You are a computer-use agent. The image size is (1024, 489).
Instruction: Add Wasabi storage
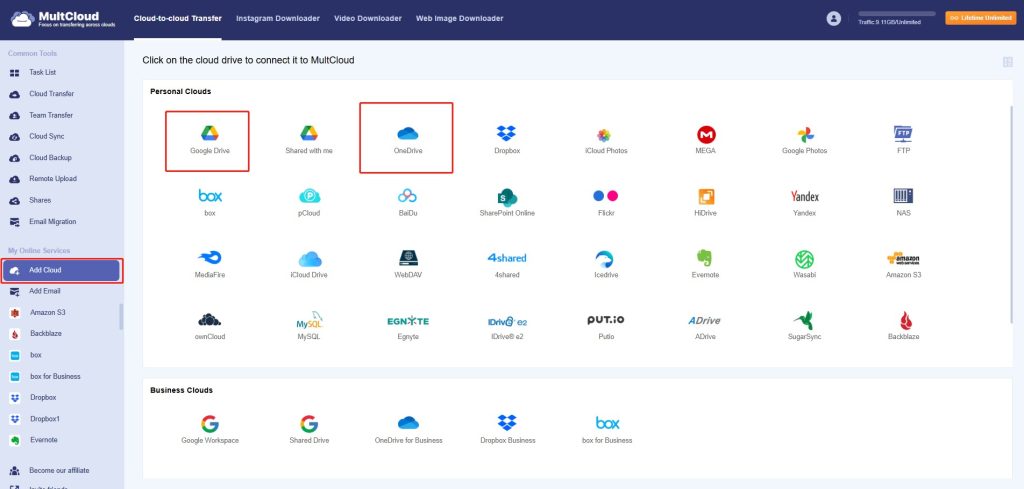[805, 264]
